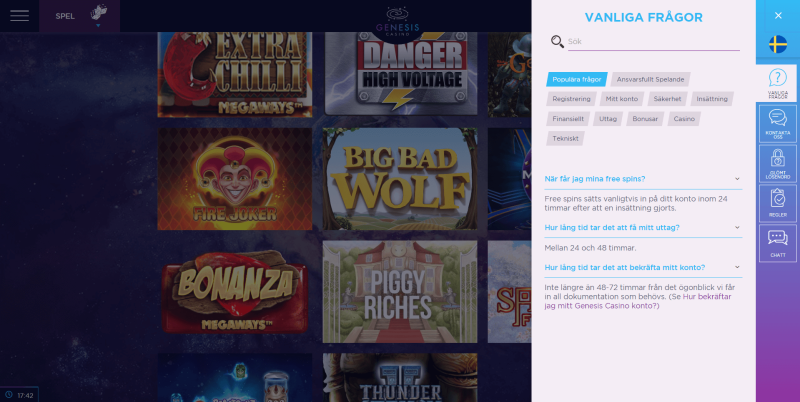800x402 pixels.
Task: Click the 17:42 clock indicator
Action: (19, 395)
